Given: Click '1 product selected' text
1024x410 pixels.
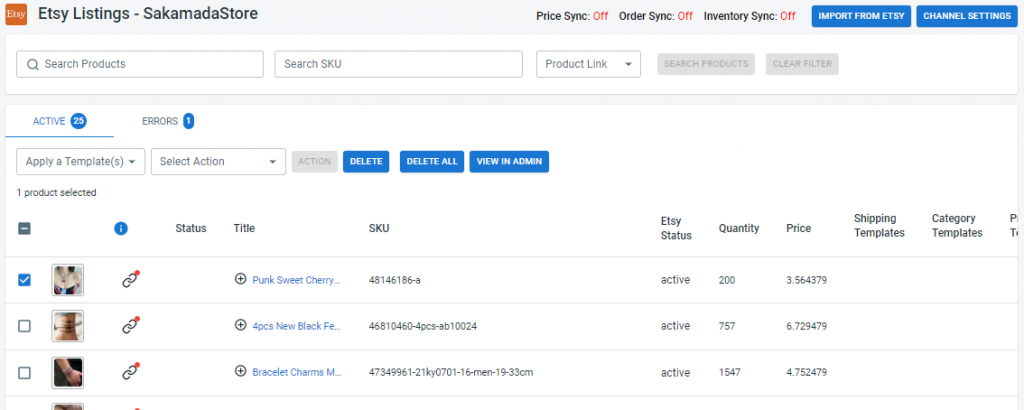Looking at the screenshot, I should click(56, 193).
